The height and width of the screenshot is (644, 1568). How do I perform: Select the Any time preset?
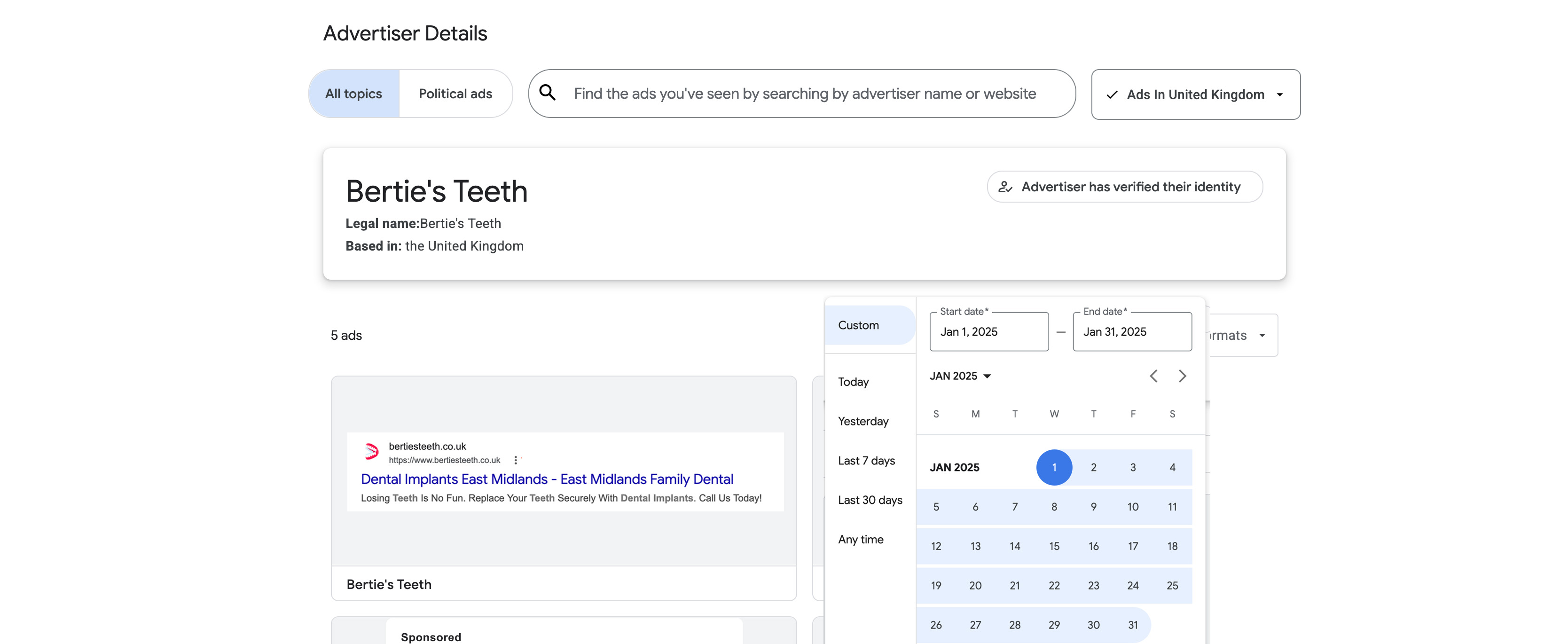point(860,539)
